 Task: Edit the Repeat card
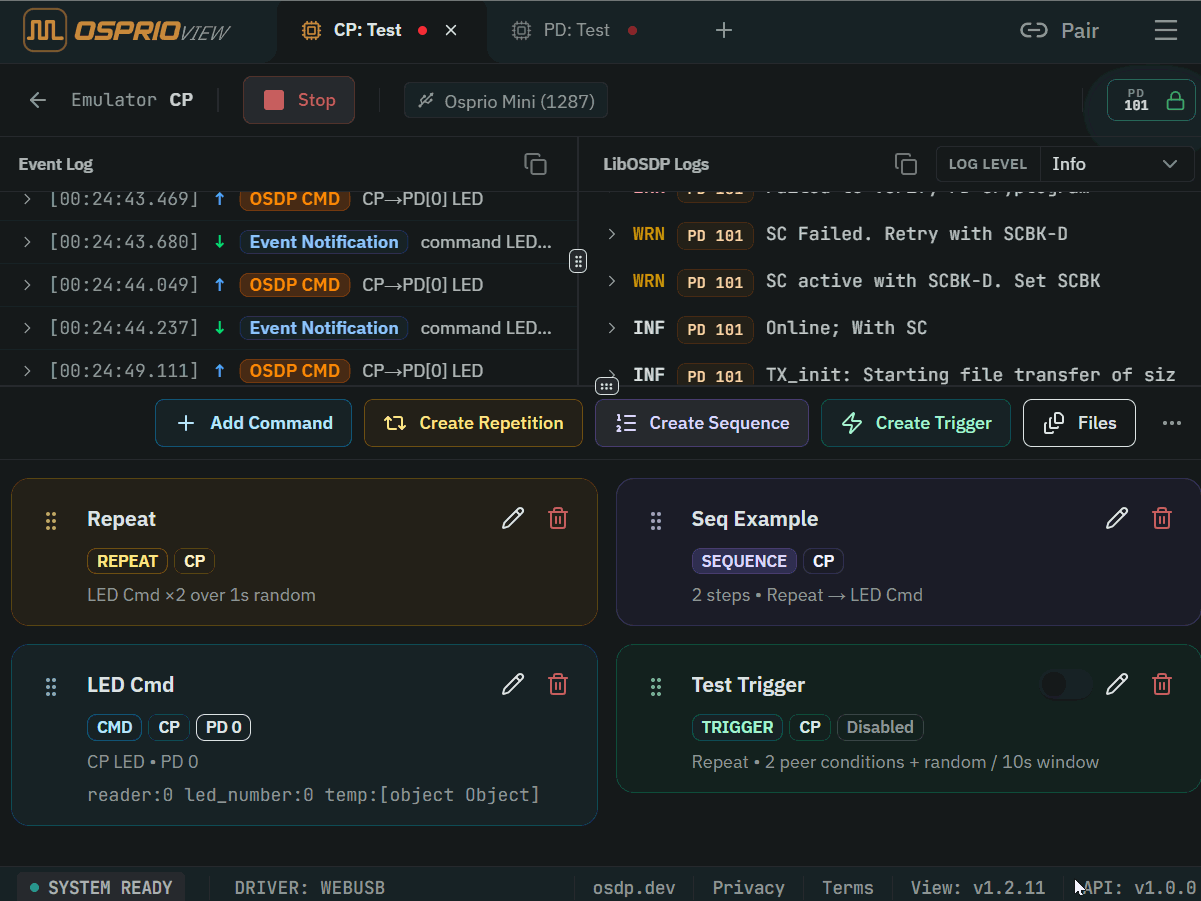(513, 518)
